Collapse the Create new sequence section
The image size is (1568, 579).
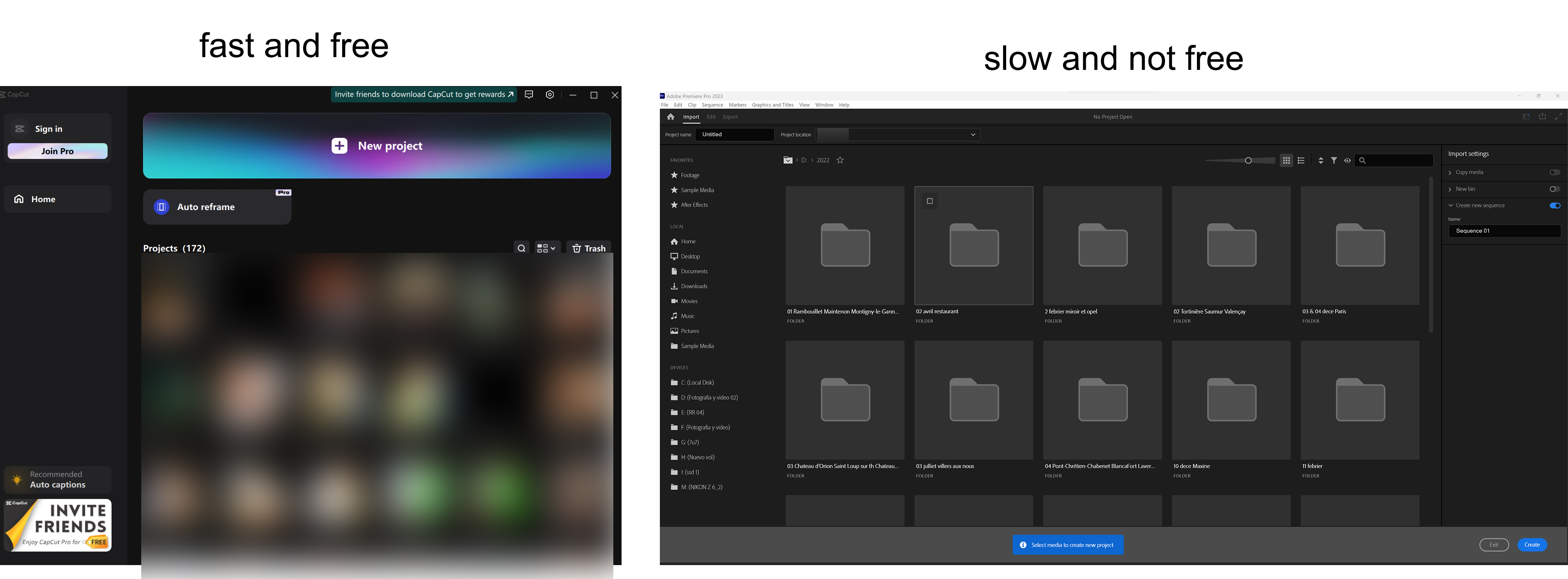tap(1450, 205)
